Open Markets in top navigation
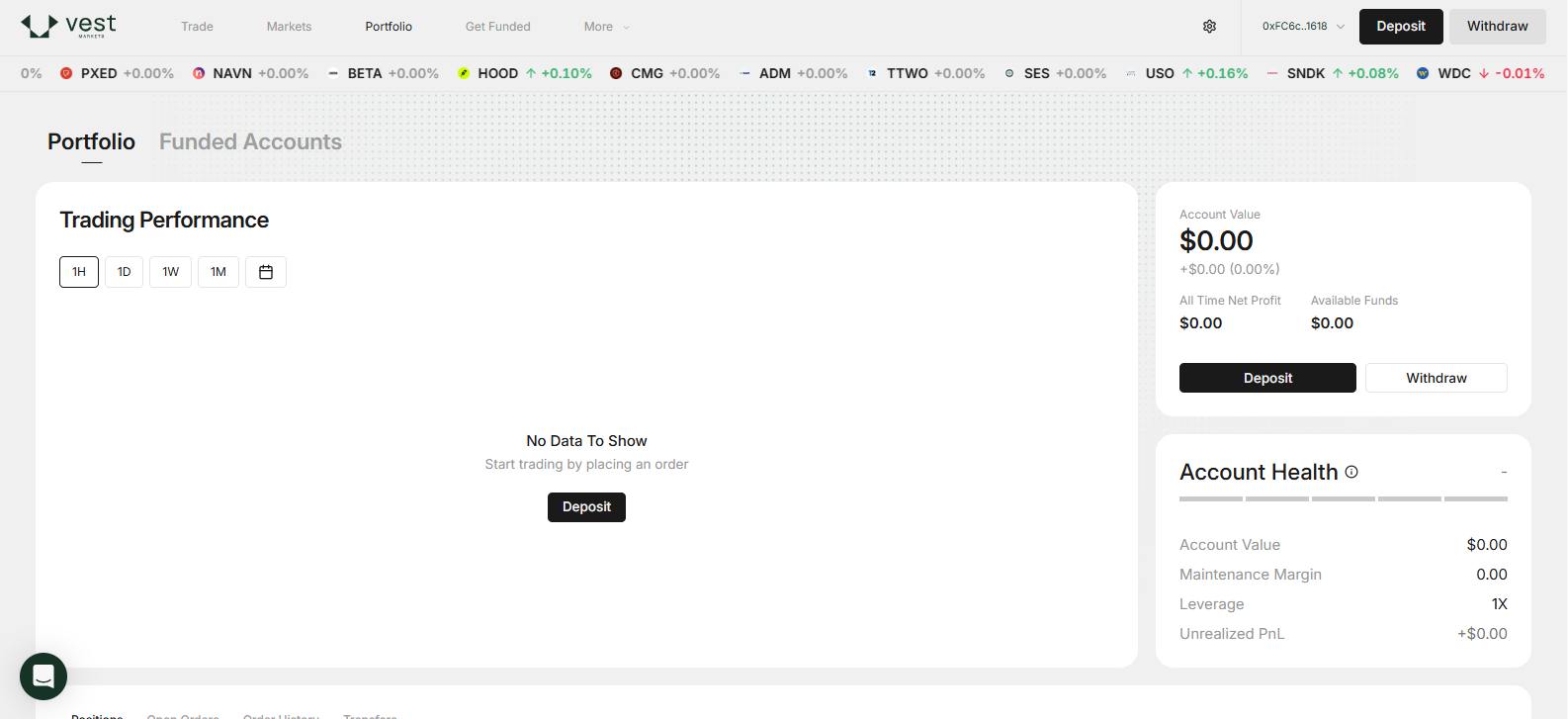Viewport: 1568px width, 719px height. [289, 27]
